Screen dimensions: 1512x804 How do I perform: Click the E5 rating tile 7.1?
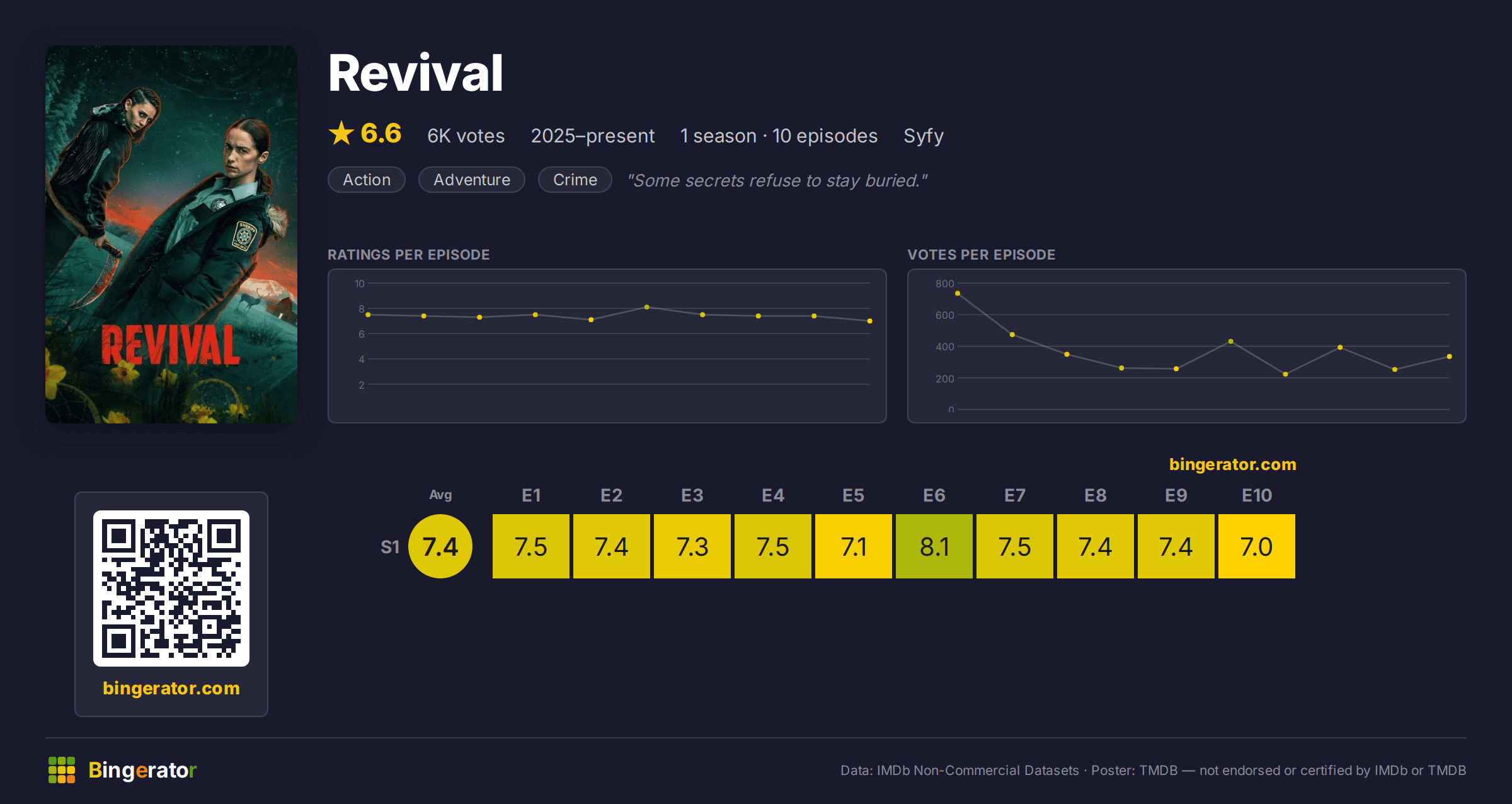tap(854, 546)
